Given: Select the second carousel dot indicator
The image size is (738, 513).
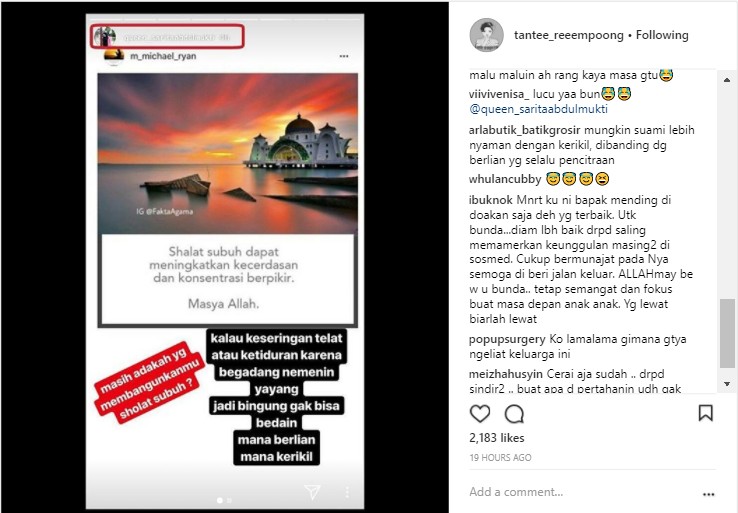Looking at the screenshot, I should [x=229, y=500].
